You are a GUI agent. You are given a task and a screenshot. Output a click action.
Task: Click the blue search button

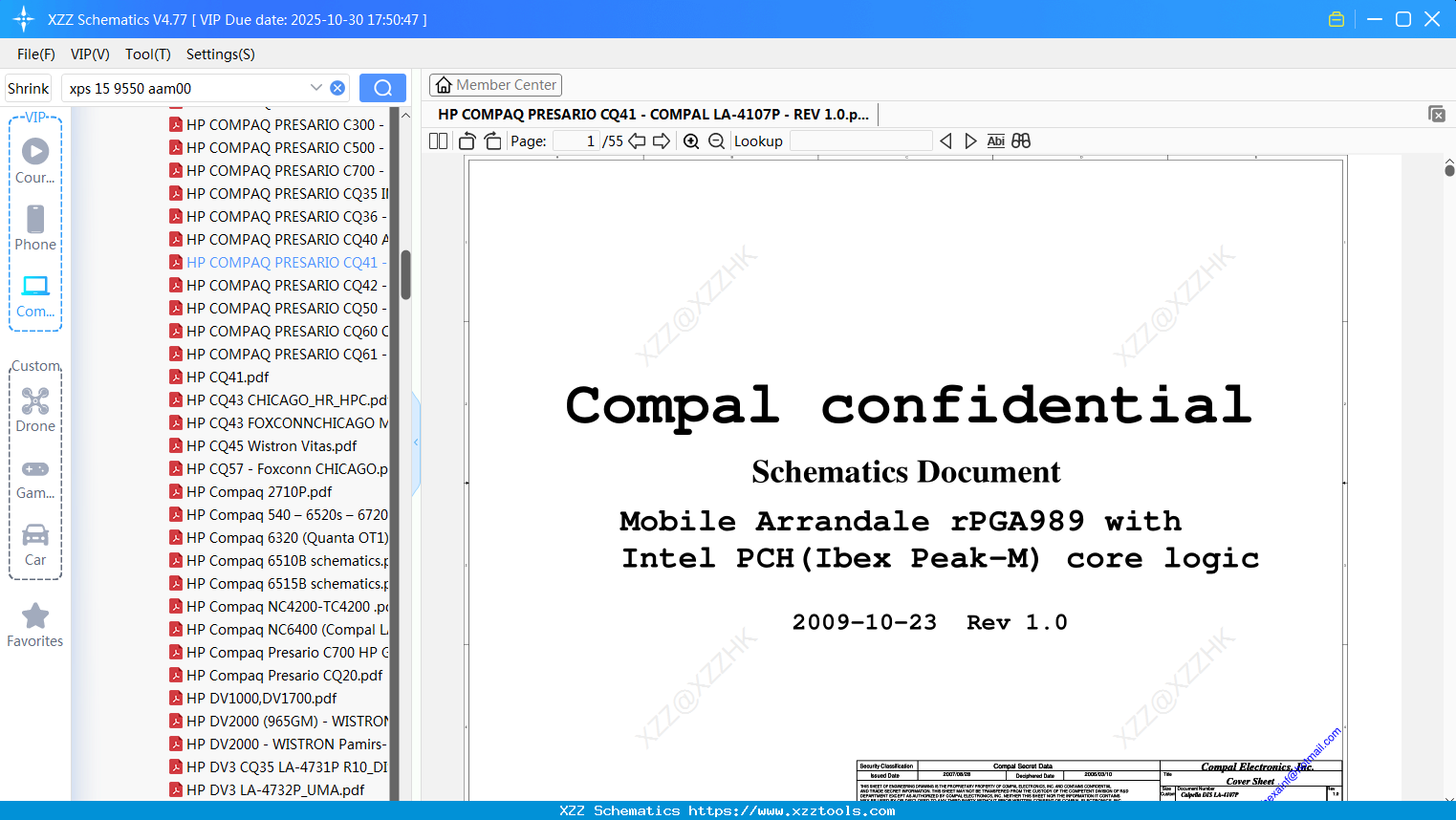pos(382,88)
